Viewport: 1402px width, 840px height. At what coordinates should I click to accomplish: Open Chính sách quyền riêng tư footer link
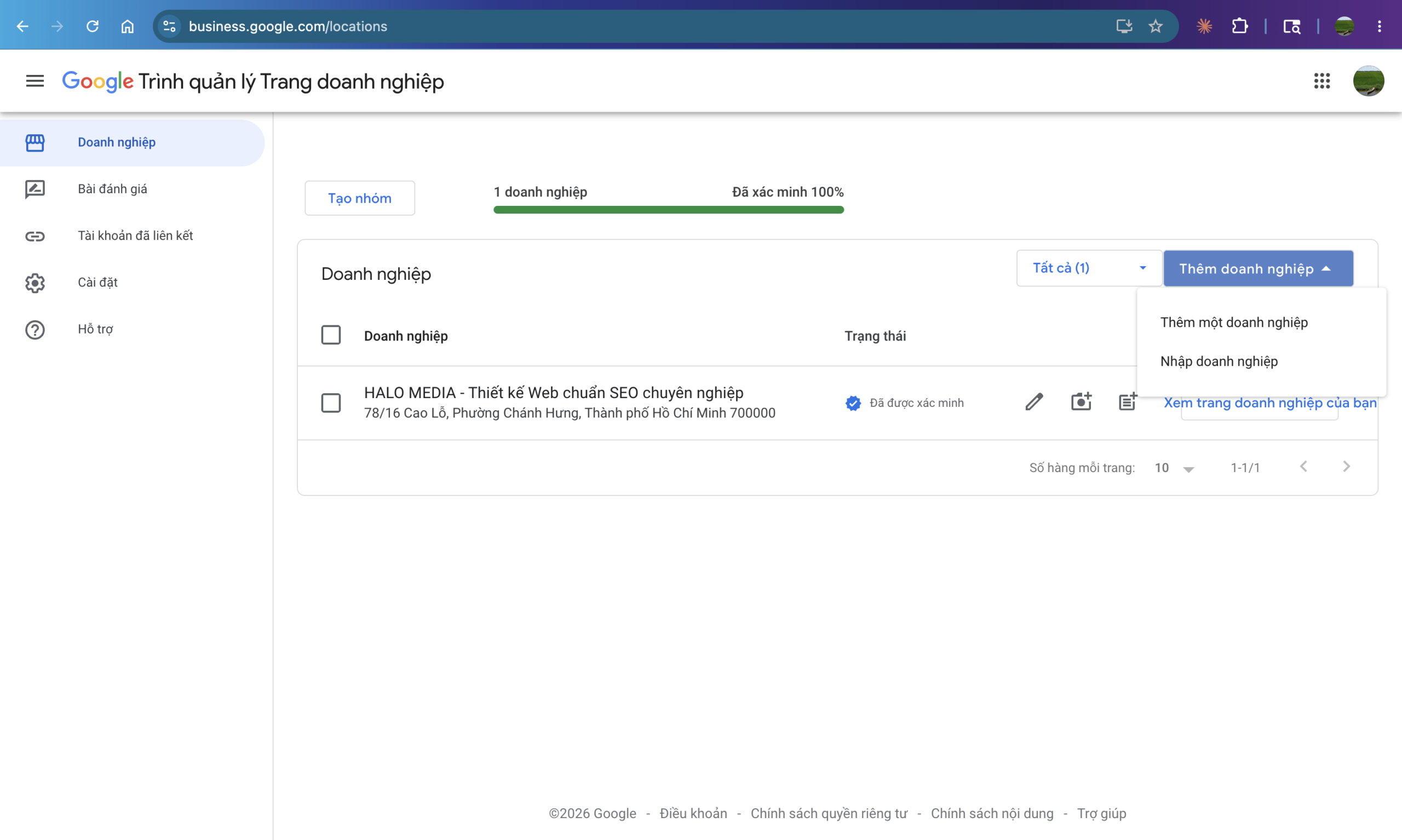829,813
